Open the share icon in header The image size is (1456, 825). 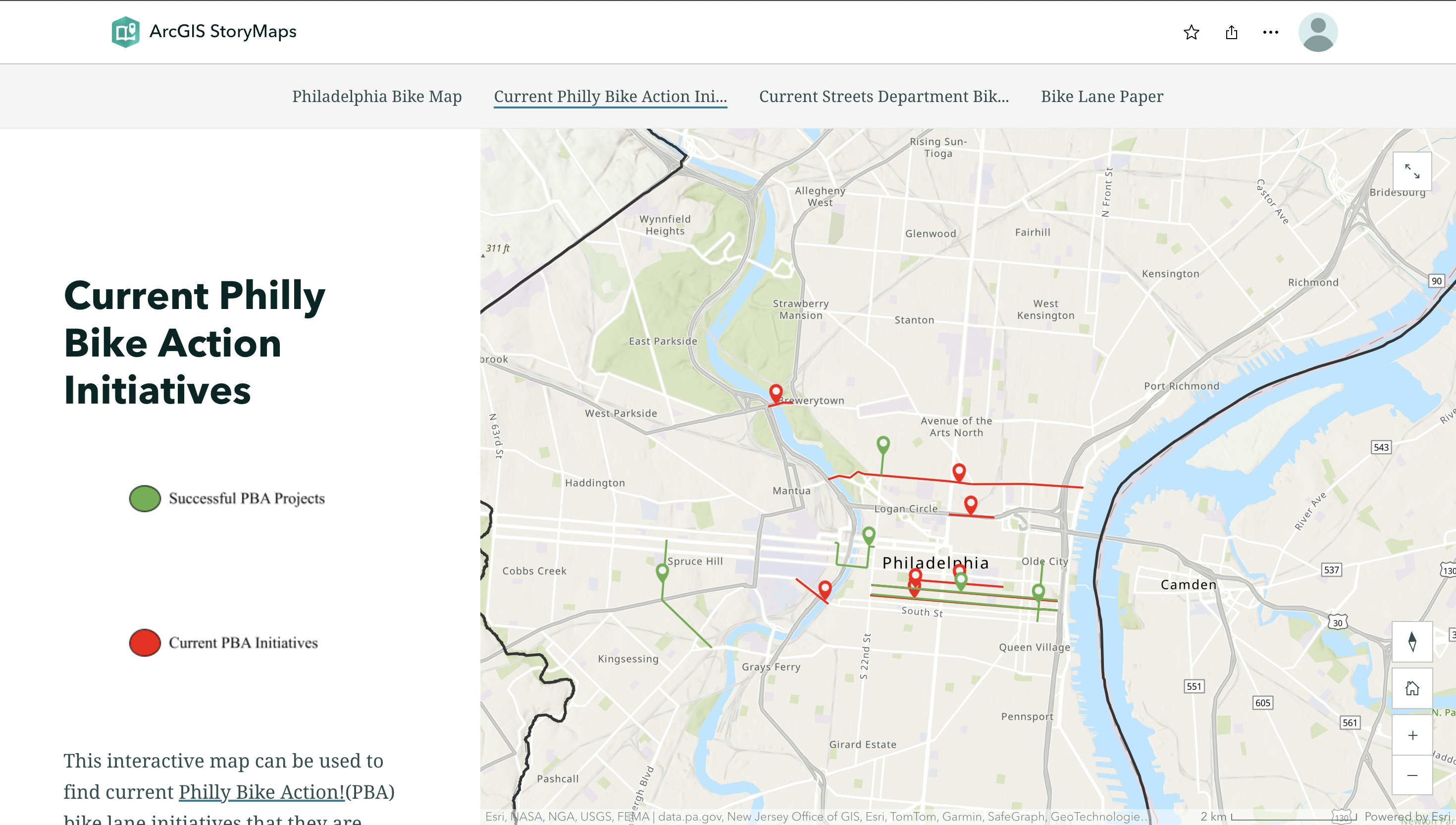click(x=1231, y=32)
